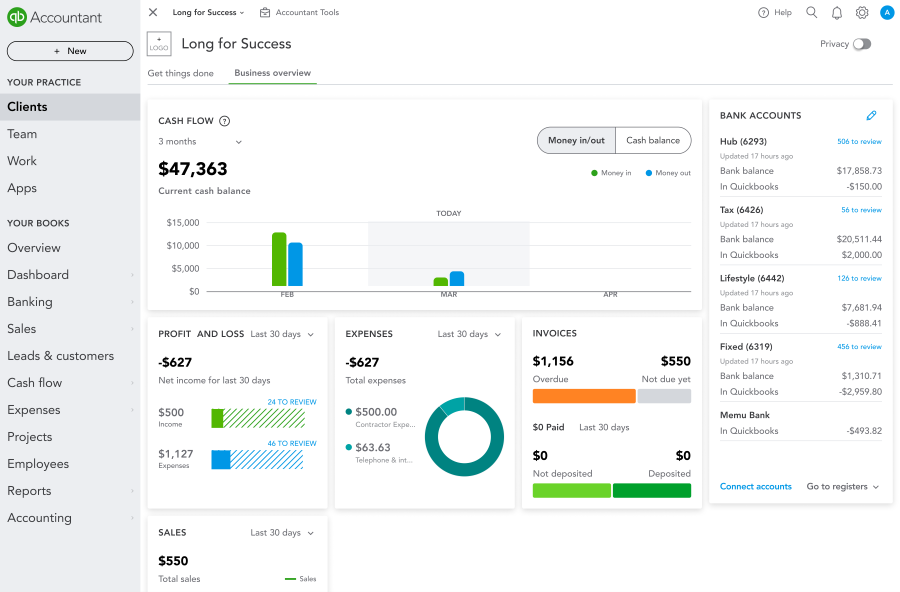Open the 3 months period dropdown

click(x=200, y=141)
